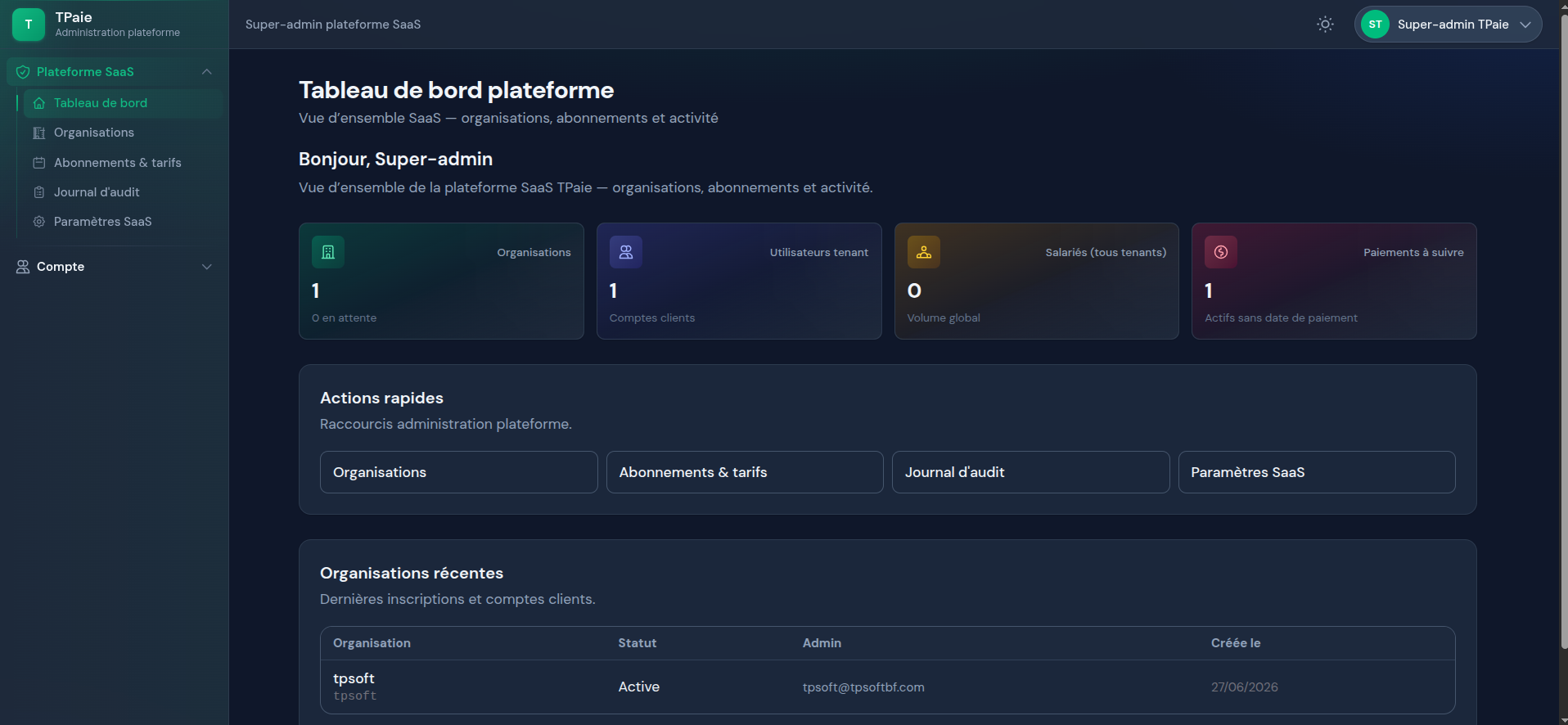The image size is (1568, 725).
Task: Click the currency icon in Paiements à suivre card
Action: tap(1221, 252)
